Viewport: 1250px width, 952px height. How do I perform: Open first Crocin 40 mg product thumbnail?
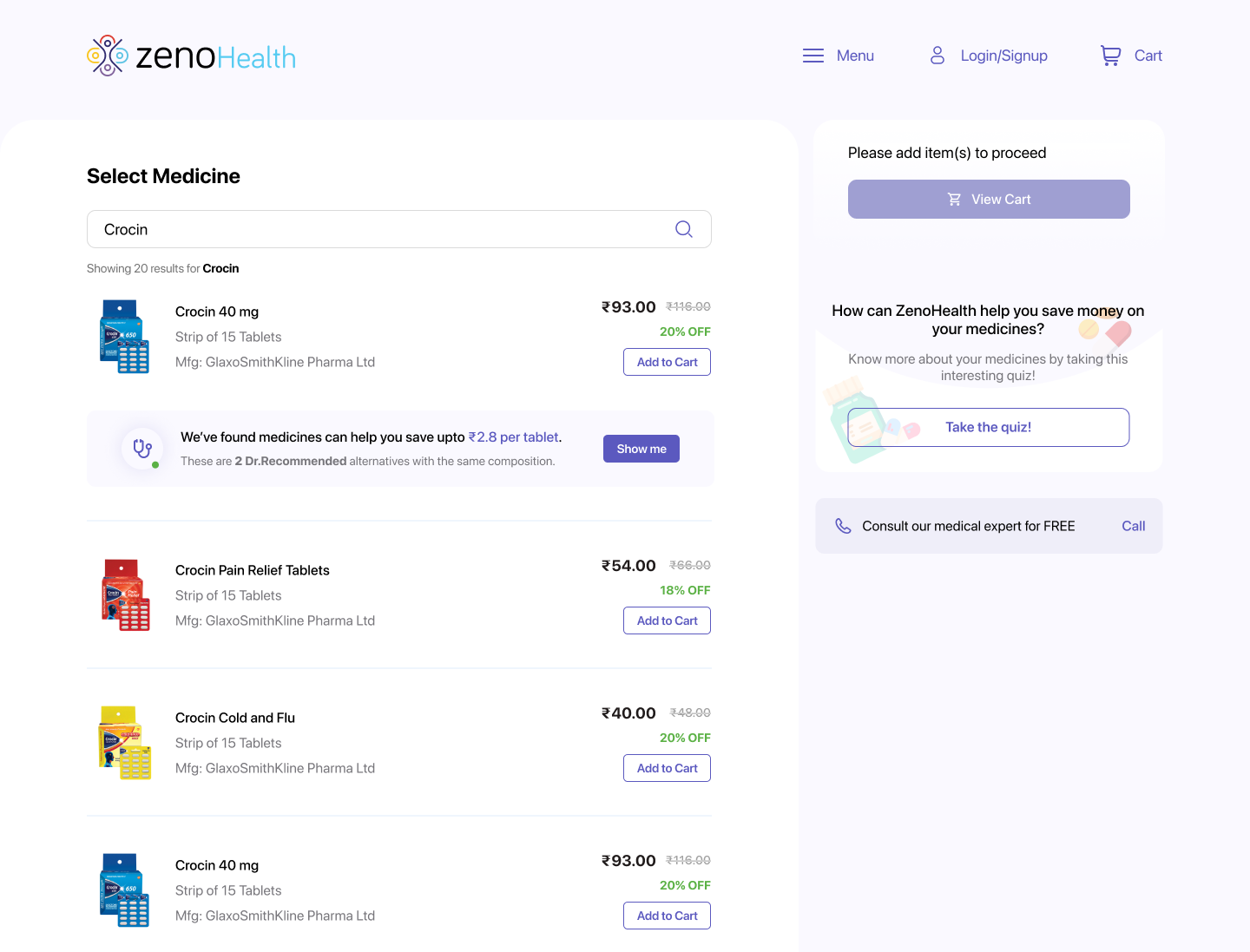[125, 337]
